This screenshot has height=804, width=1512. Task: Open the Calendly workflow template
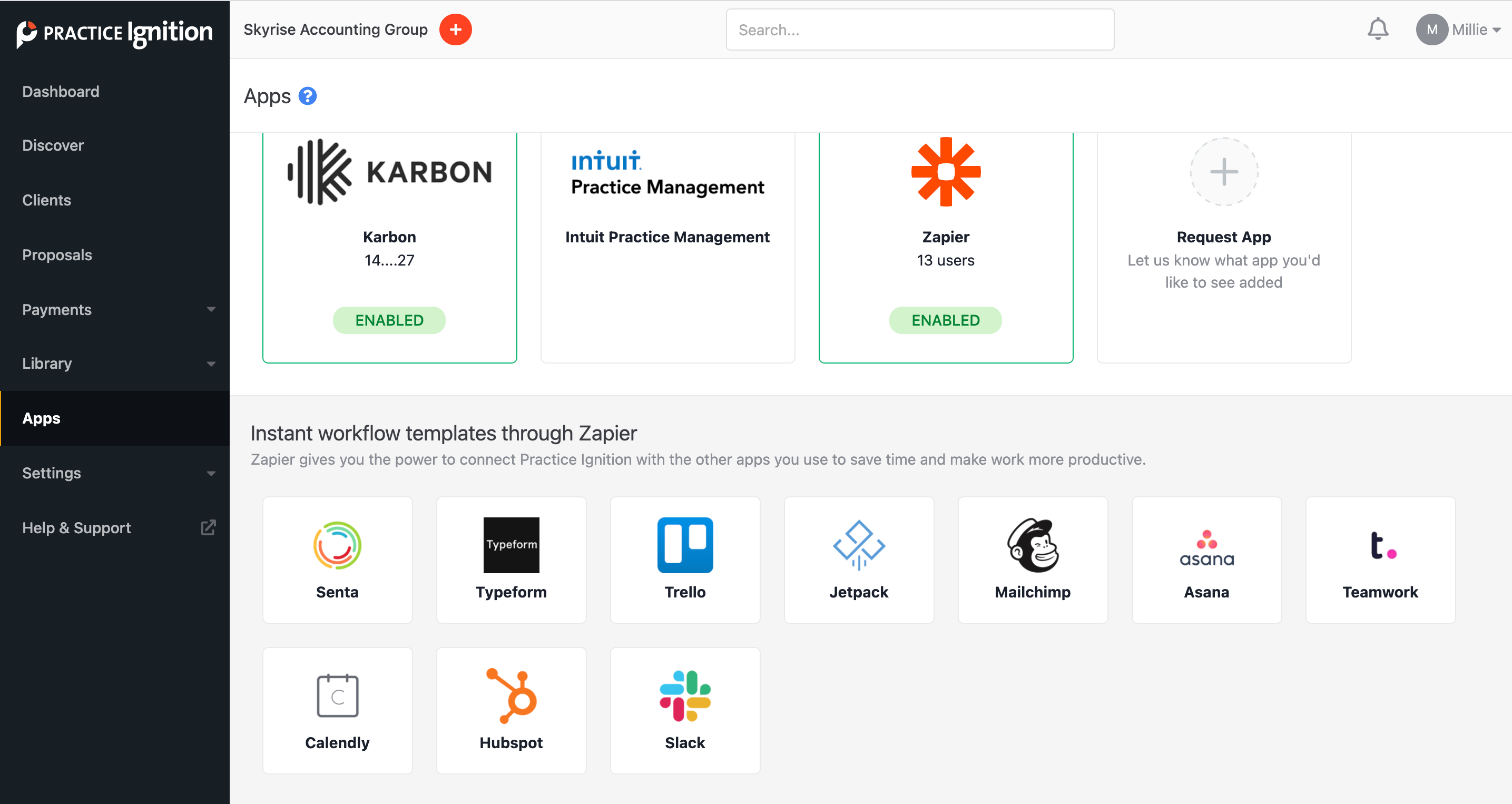coord(338,711)
